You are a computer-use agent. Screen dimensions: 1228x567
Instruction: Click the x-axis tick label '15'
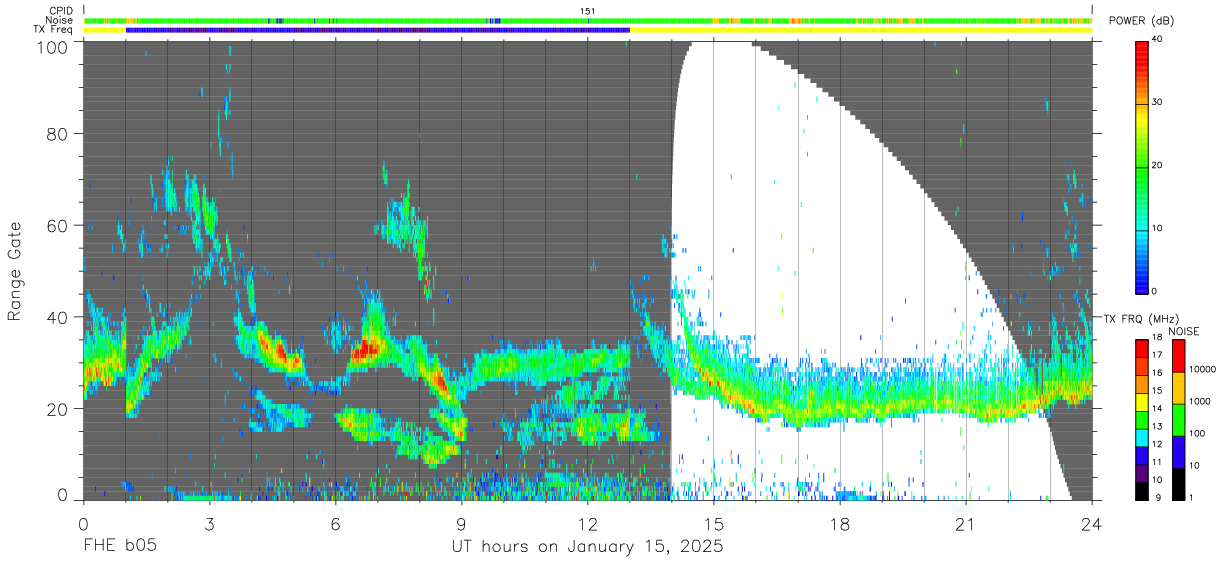pos(714,523)
